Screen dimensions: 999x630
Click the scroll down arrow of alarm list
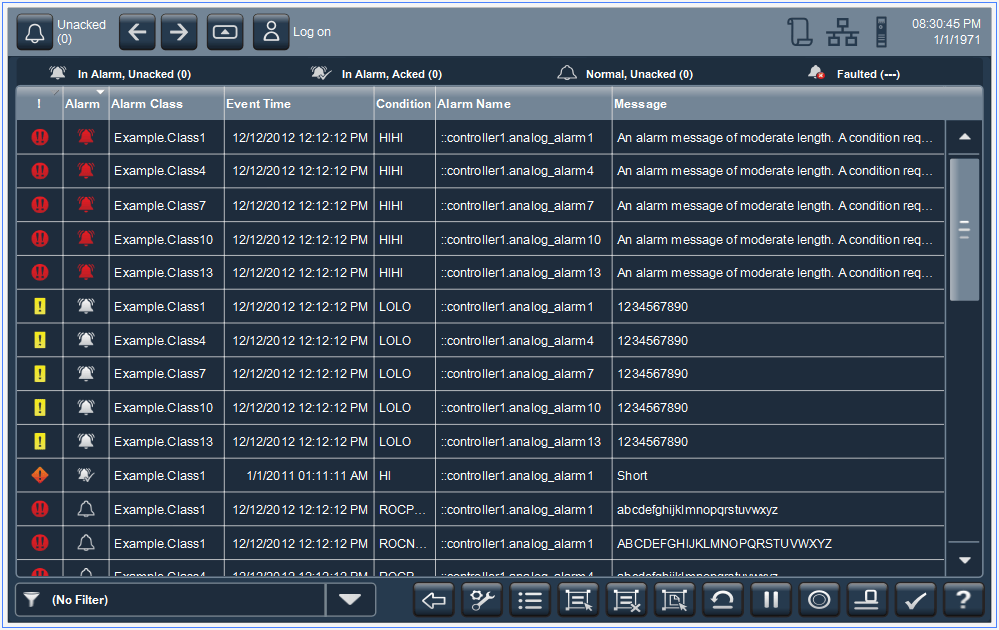[x=965, y=560]
